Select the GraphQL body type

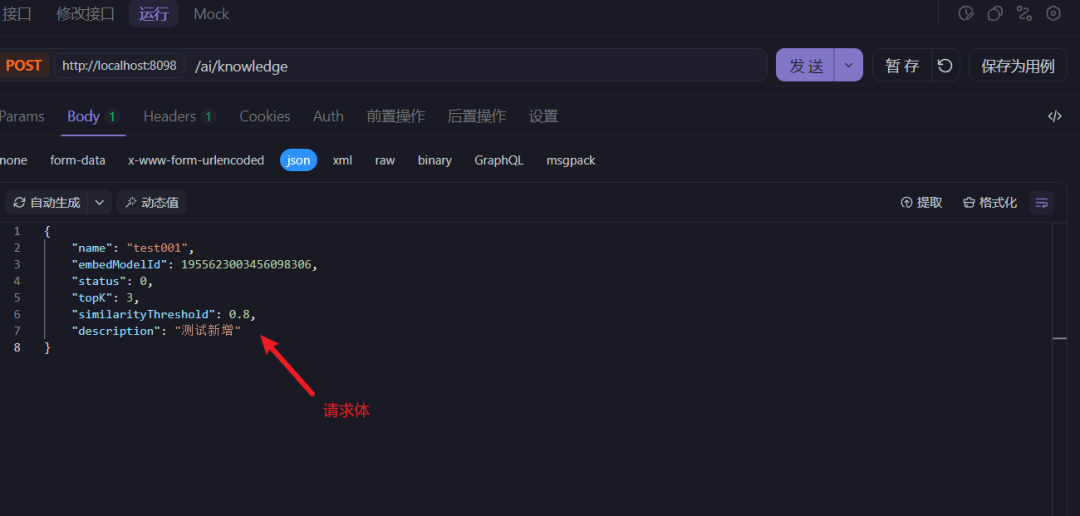(499, 161)
